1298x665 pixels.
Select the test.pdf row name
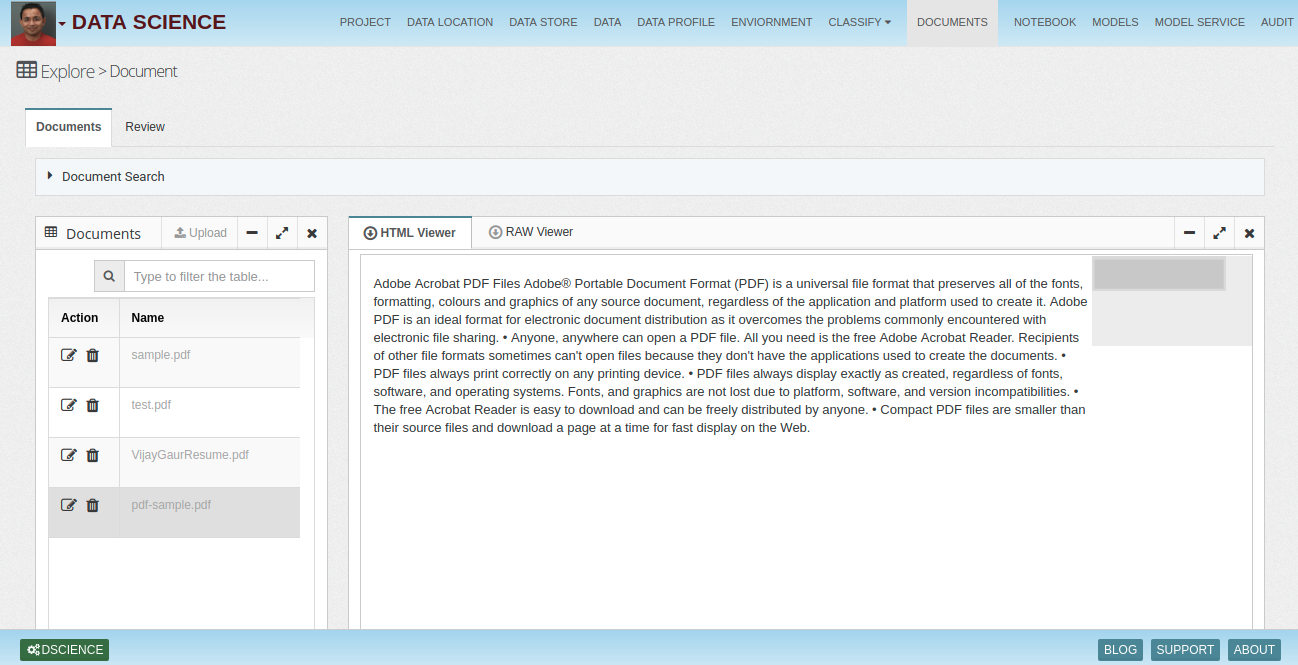tap(151, 405)
